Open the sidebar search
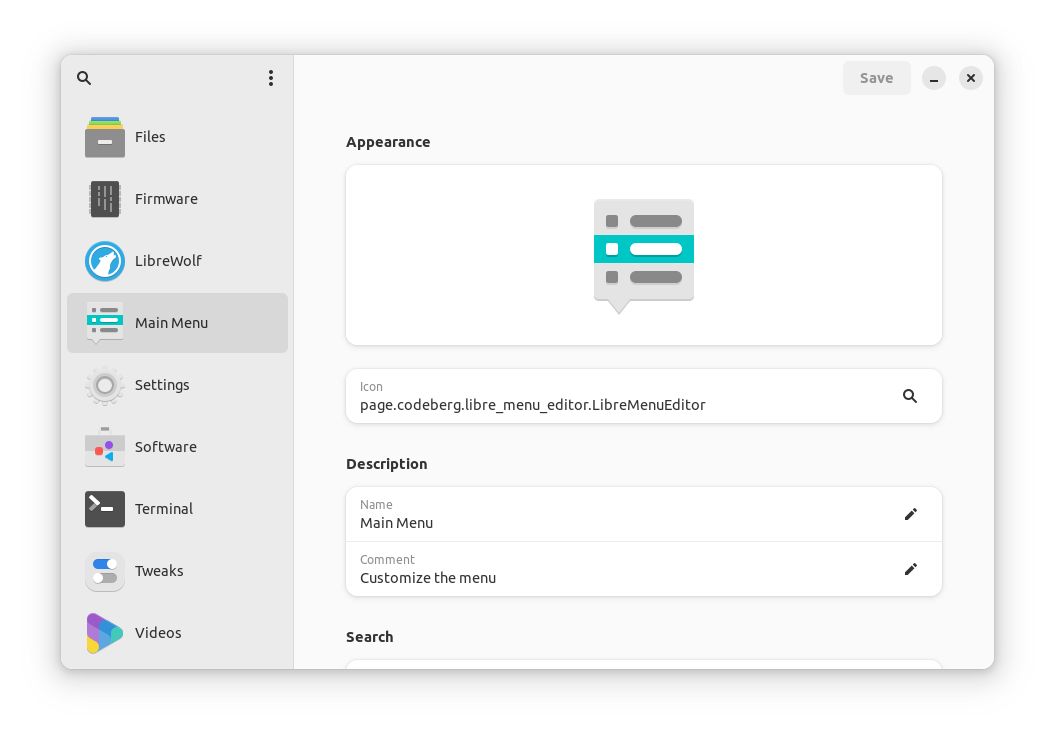Image resolution: width=1055 pixels, height=736 pixels. [84, 77]
